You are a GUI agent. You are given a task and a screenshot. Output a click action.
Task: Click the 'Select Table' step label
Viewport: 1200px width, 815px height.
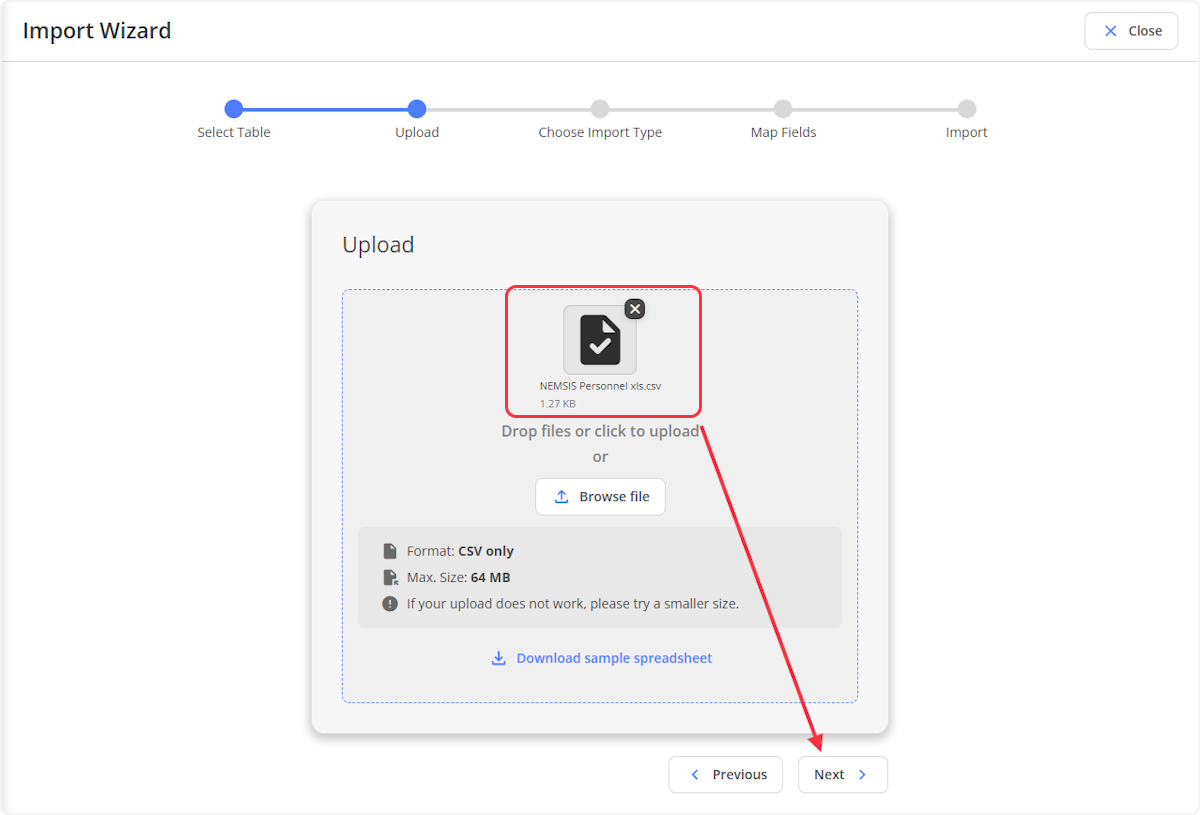point(234,132)
